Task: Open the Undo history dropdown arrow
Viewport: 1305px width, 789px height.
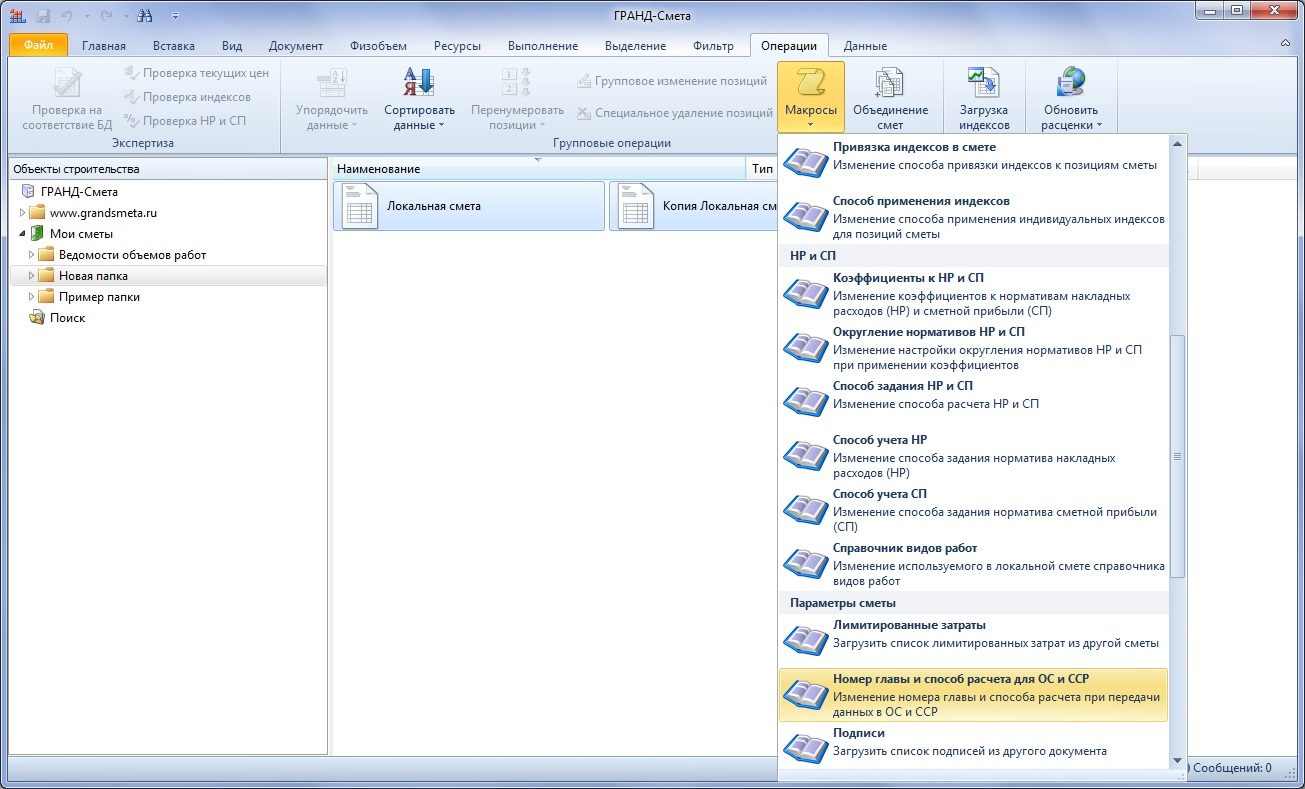Action: (x=86, y=16)
